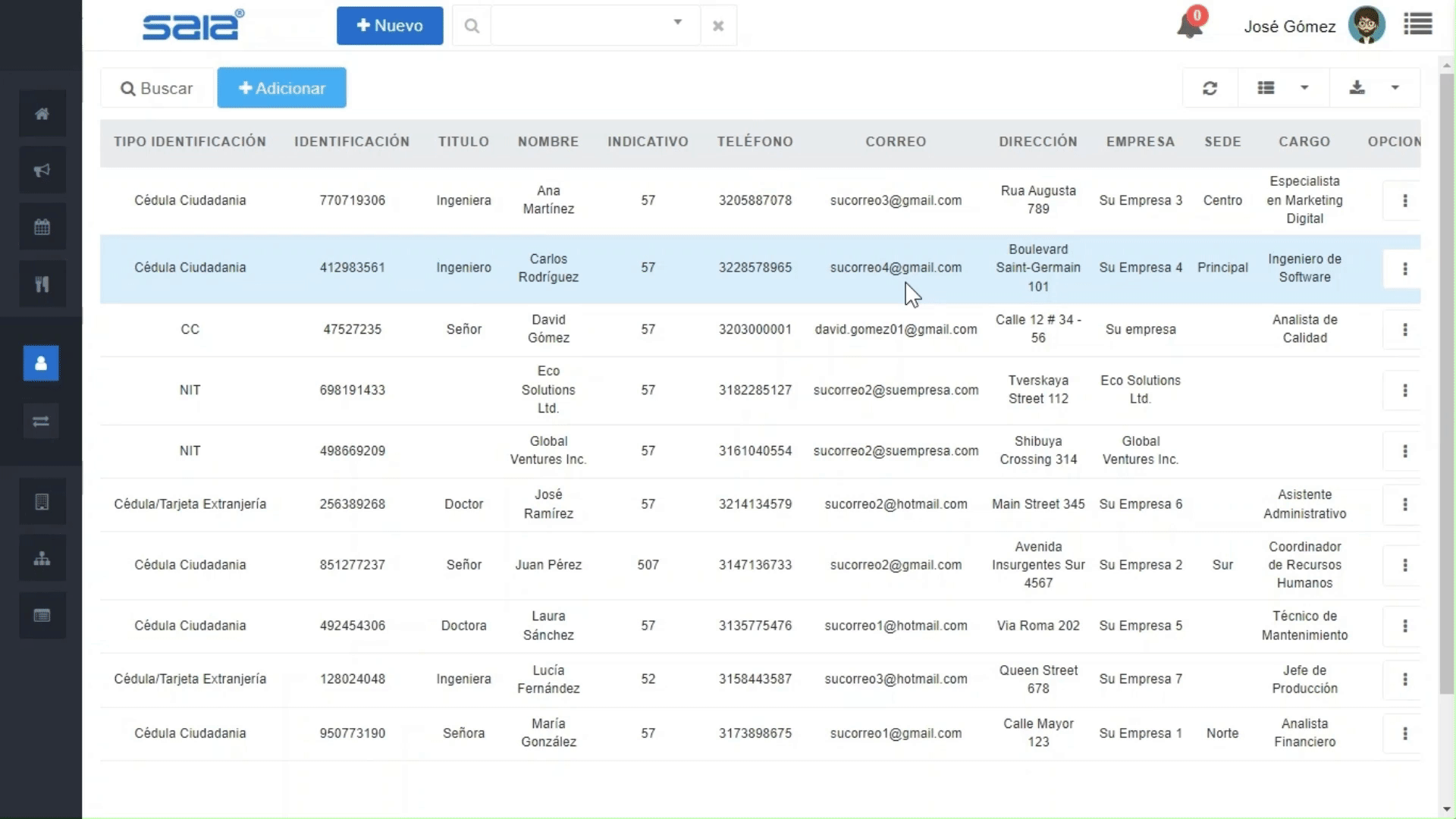
Task: Open the top search bar dropdown
Action: (677, 23)
